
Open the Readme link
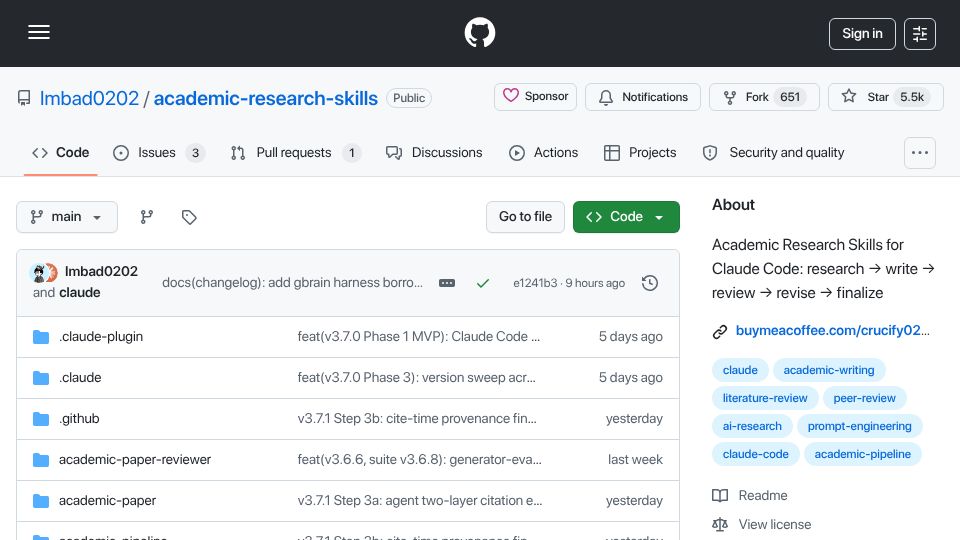point(750,495)
